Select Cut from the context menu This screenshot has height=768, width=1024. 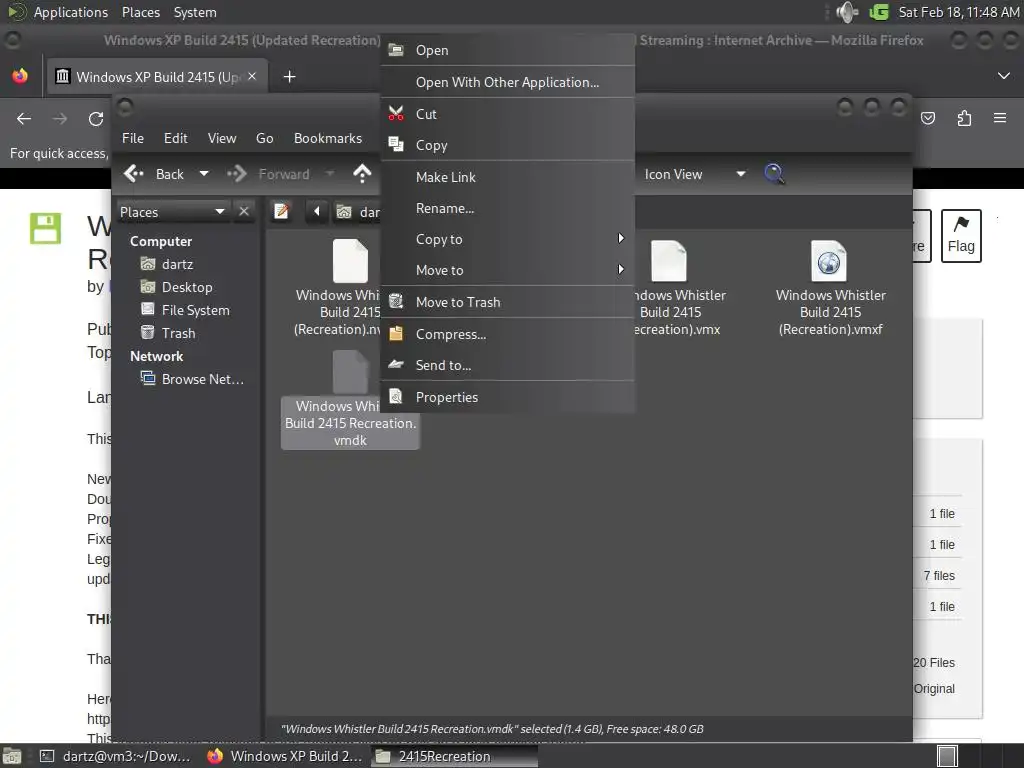click(x=507, y=114)
